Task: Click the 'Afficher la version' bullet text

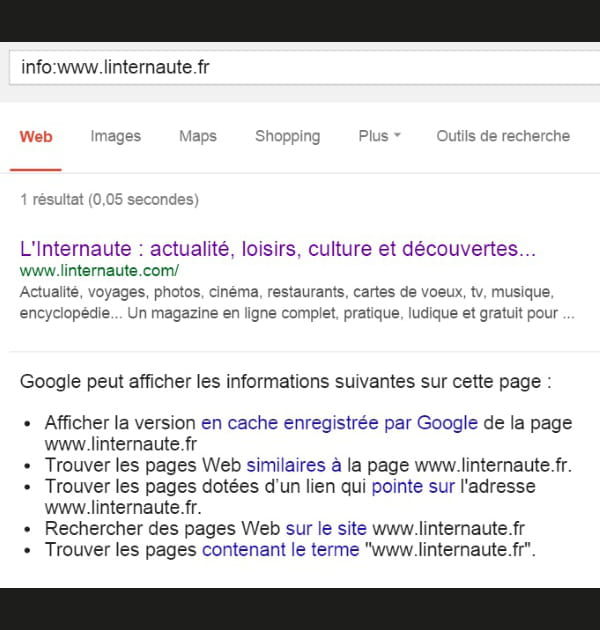Action: (x=121, y=423)
